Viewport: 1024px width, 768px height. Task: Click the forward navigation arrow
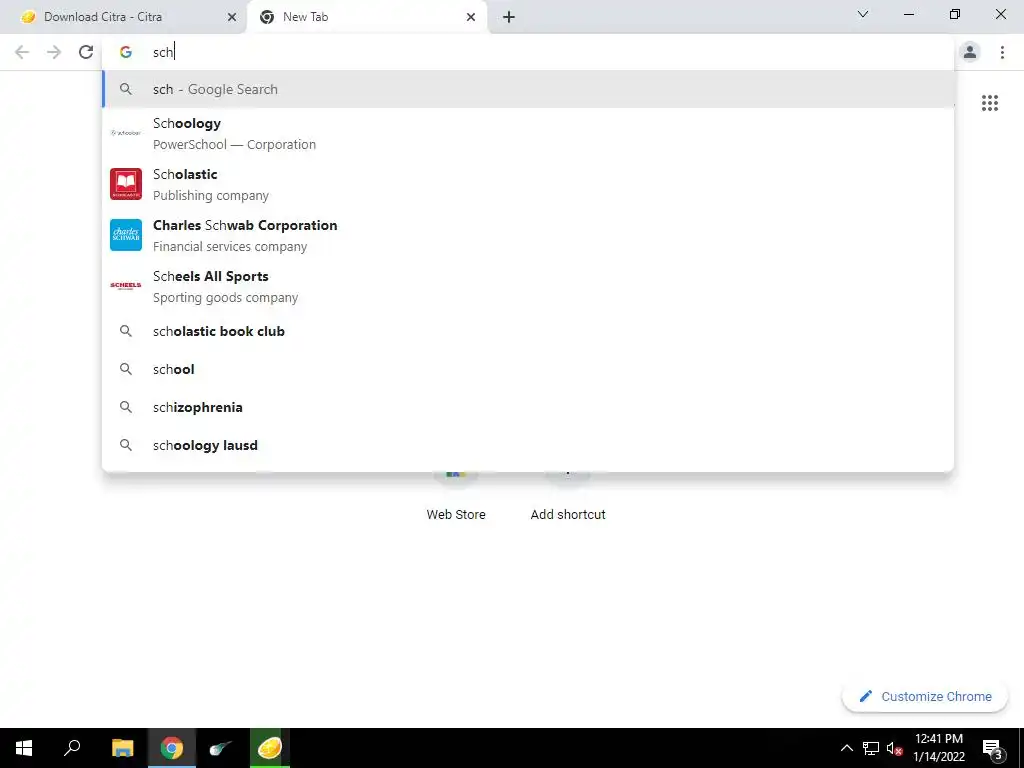click(54, 52)
